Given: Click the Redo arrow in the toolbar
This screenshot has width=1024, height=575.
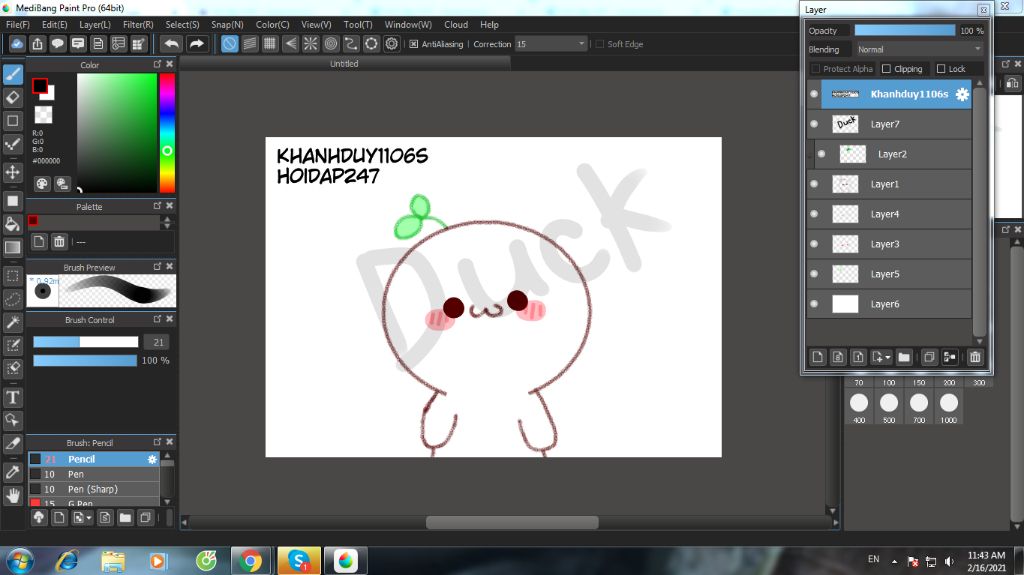Looking at the screenshot, I should pos(196,44).
